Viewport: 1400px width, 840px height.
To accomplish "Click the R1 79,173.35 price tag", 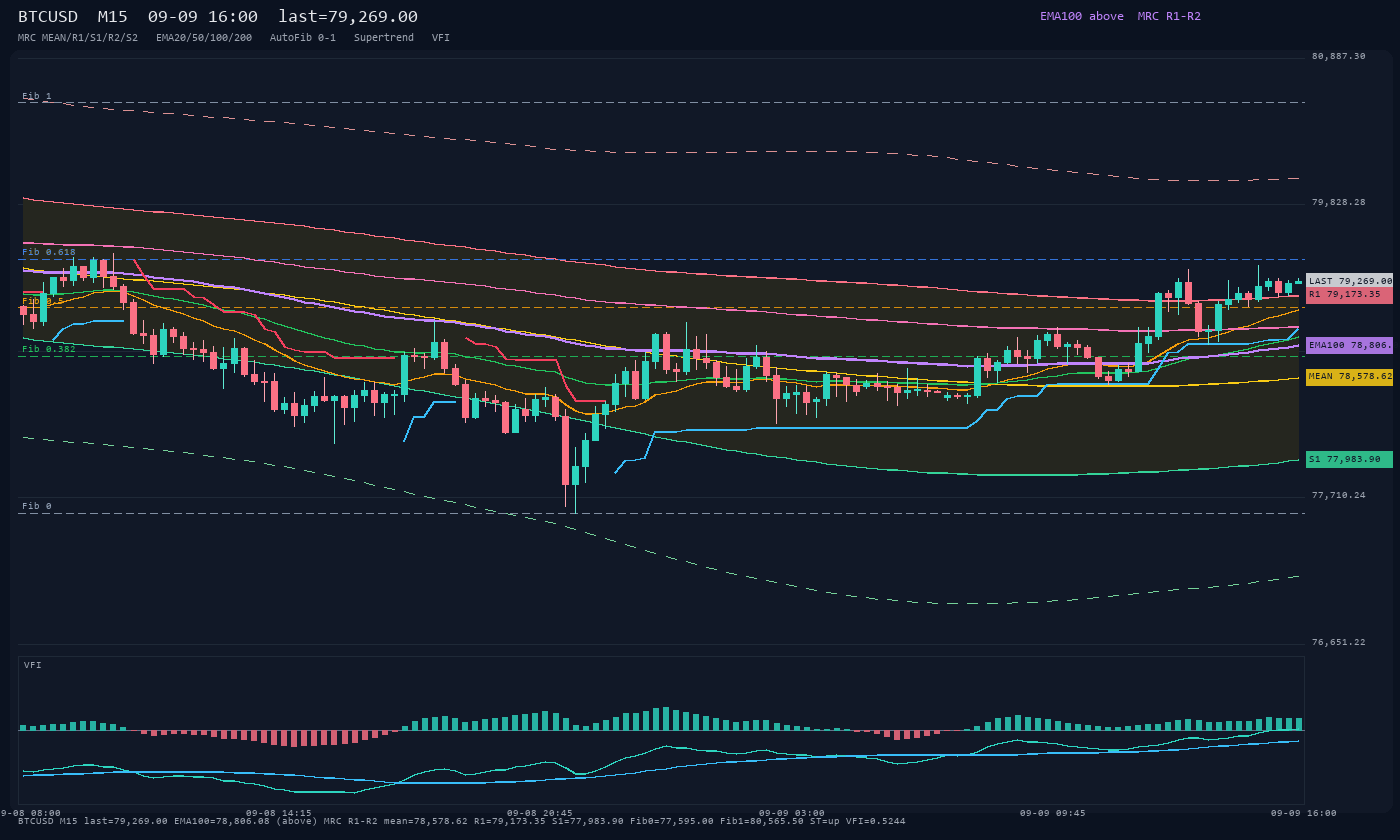I will [x=1349, y=295].
